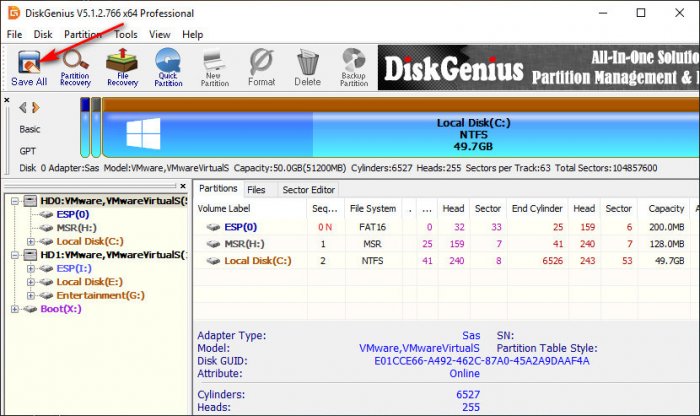Maximize the DiskGenius window

[641, 13]
